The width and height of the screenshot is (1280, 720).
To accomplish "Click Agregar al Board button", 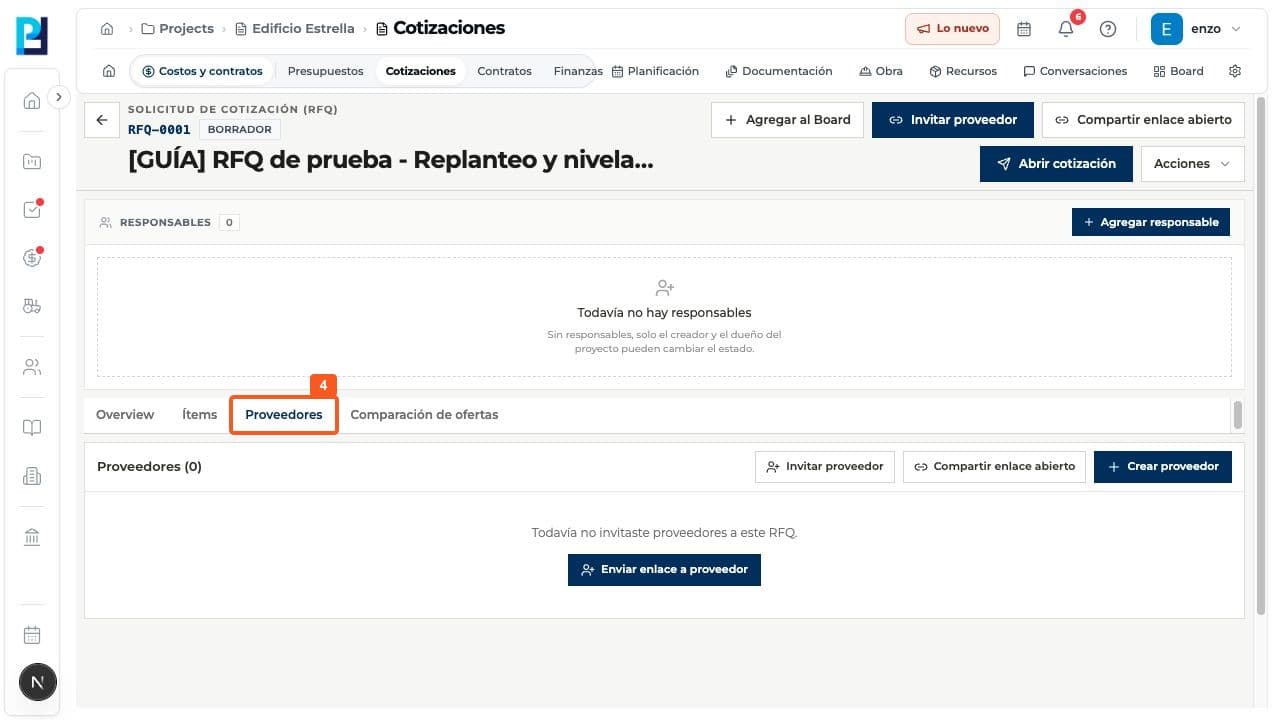I will (787, 119).
